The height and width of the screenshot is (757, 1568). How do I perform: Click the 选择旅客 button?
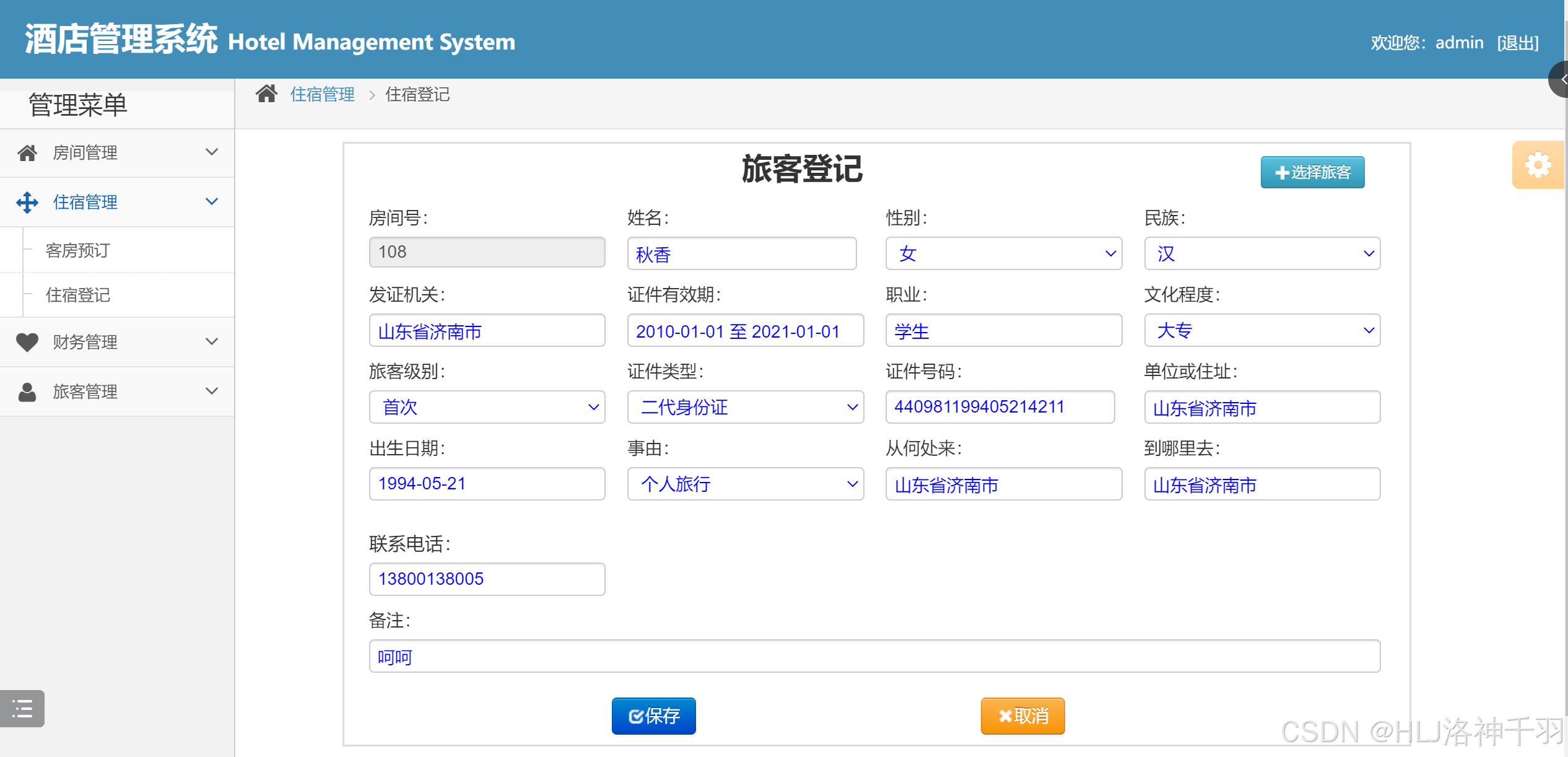1312,172
